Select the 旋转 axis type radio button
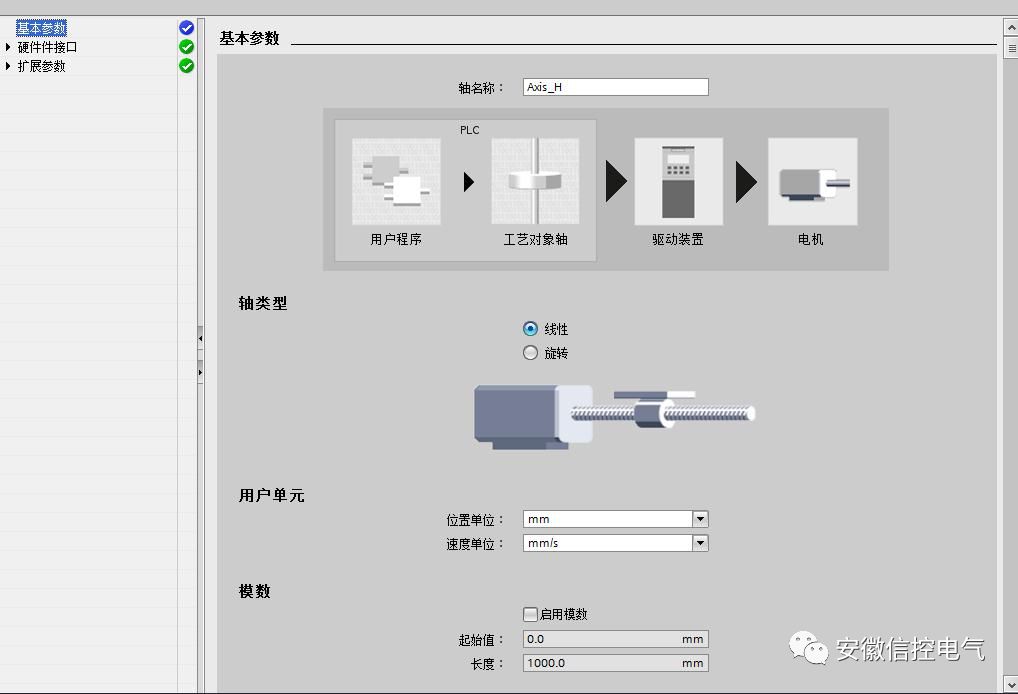Viewport: 1018px width, 694px height. coord(531,352)
